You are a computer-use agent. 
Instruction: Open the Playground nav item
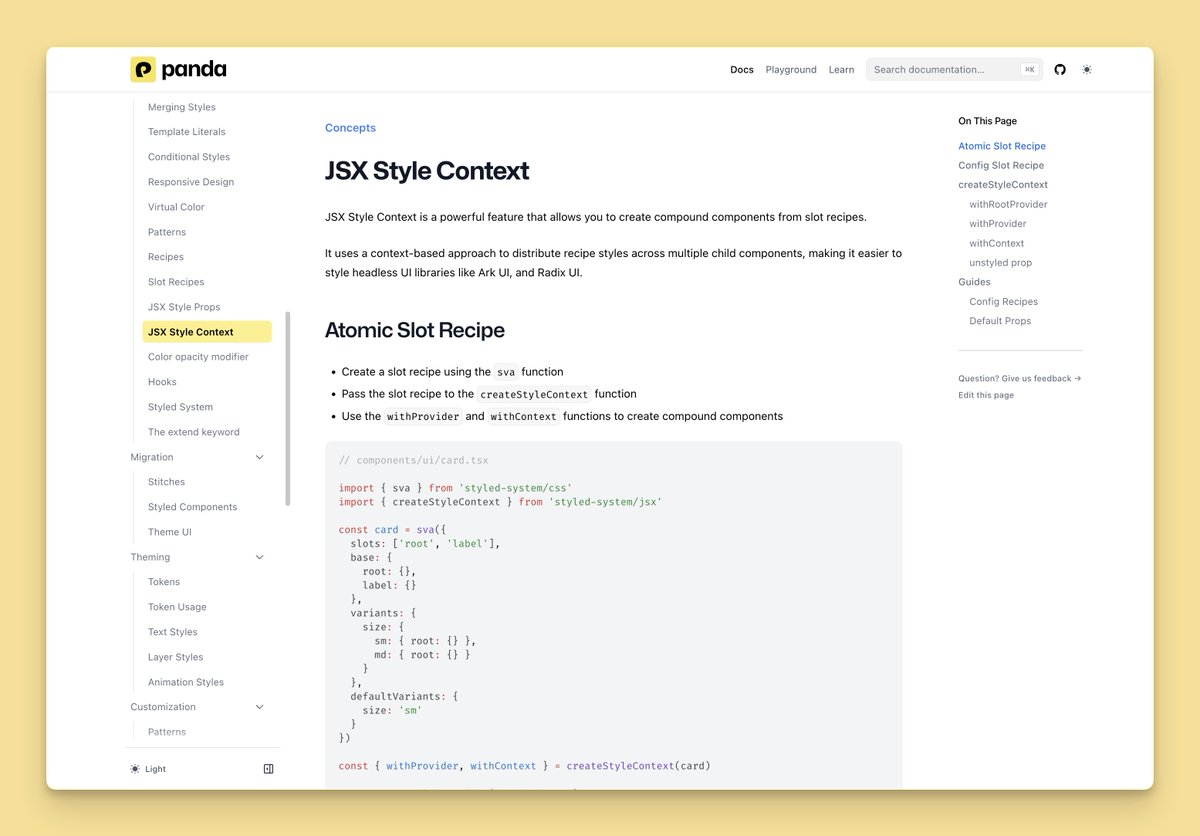coord(791,70)
